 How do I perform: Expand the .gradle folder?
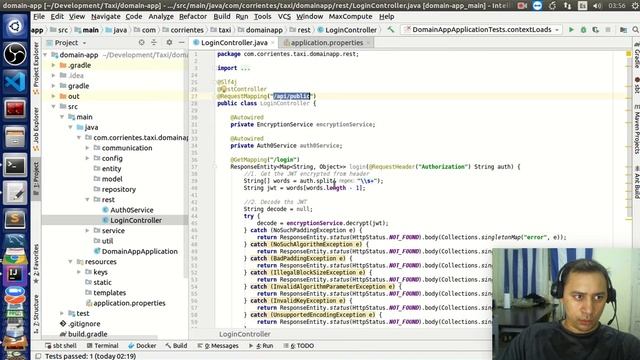[53, 65]
